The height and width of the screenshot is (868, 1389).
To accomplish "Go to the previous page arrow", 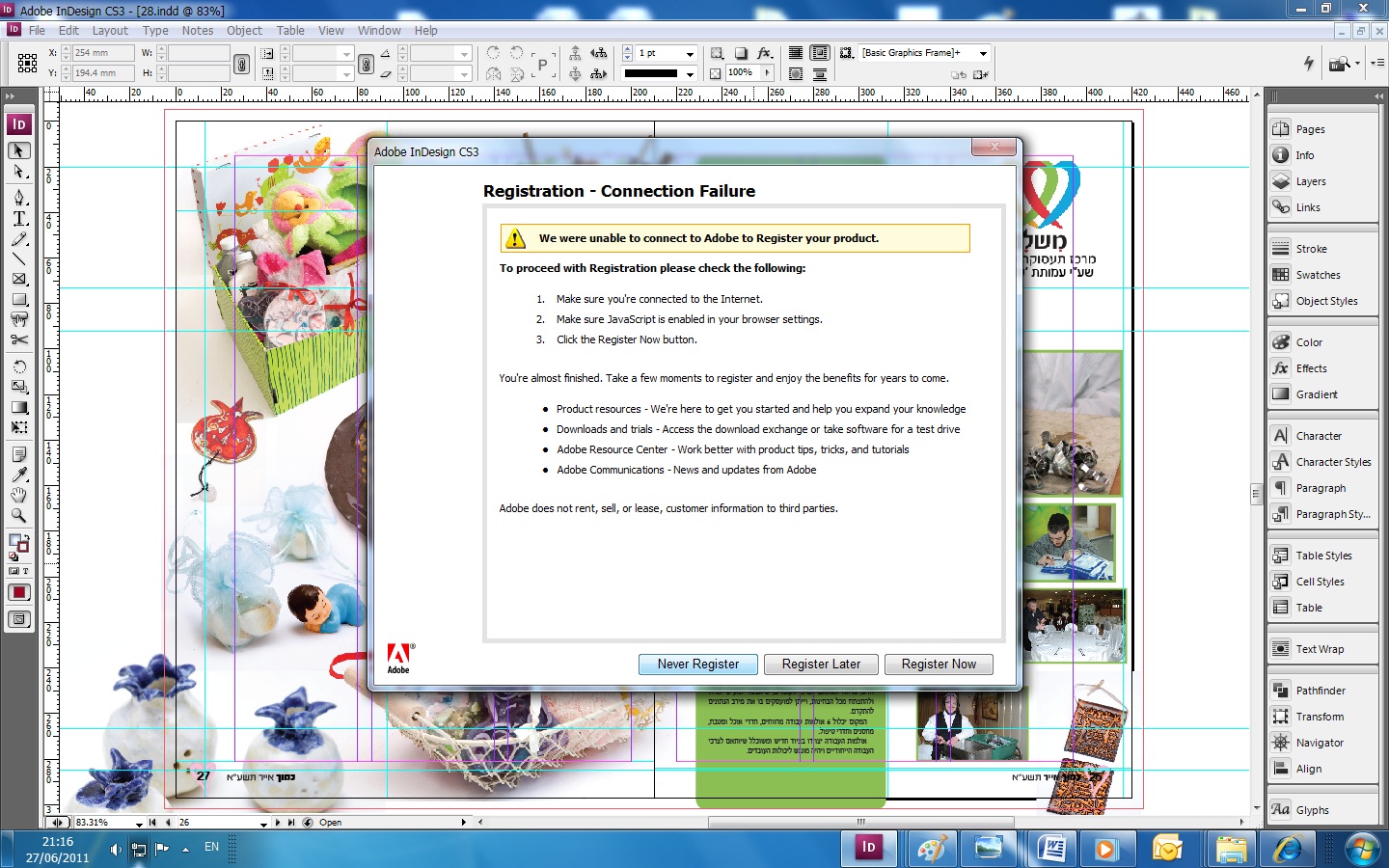I will [168, 823].
